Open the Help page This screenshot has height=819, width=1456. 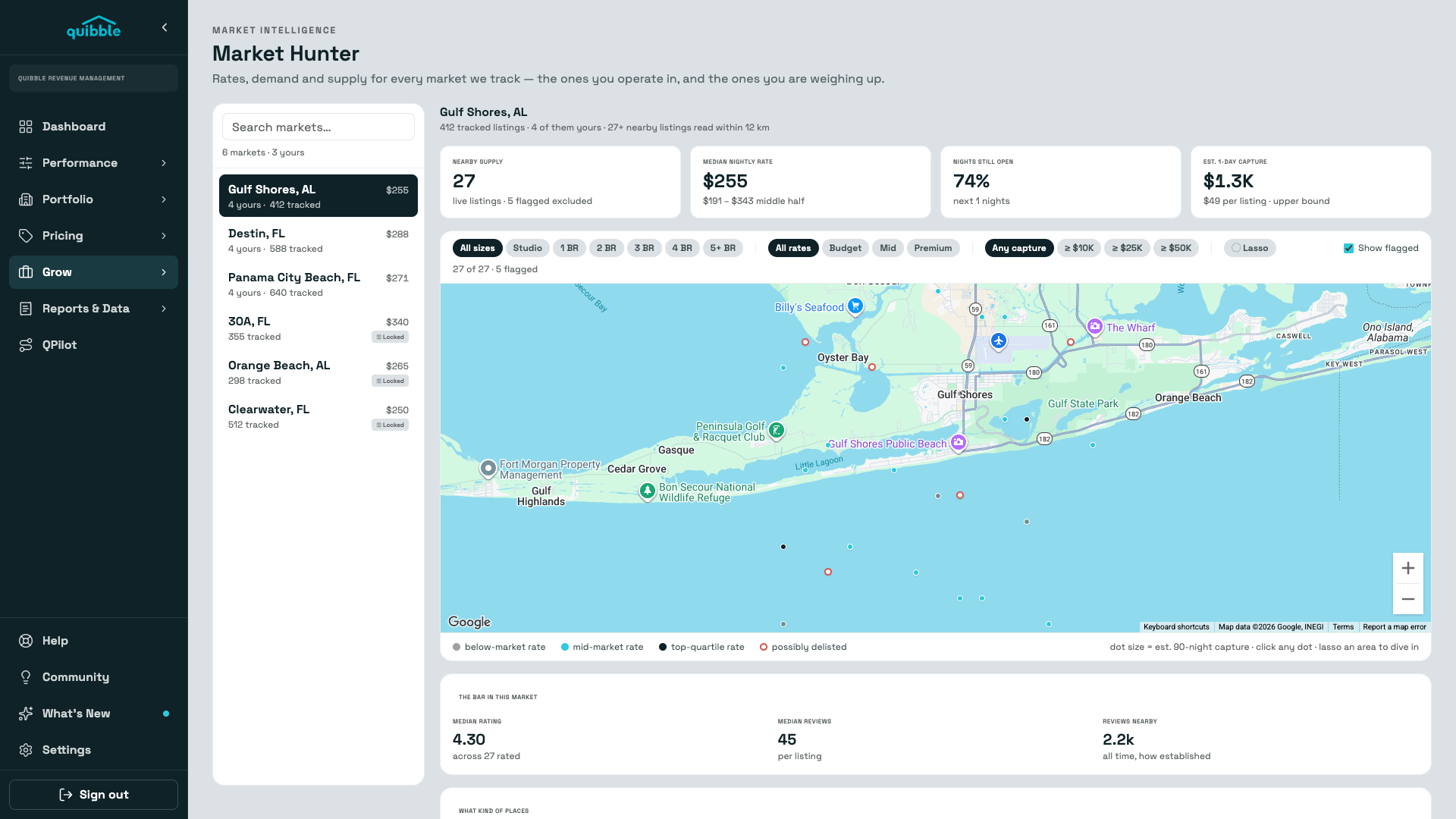pyautogui.click(x=93, y=641)
